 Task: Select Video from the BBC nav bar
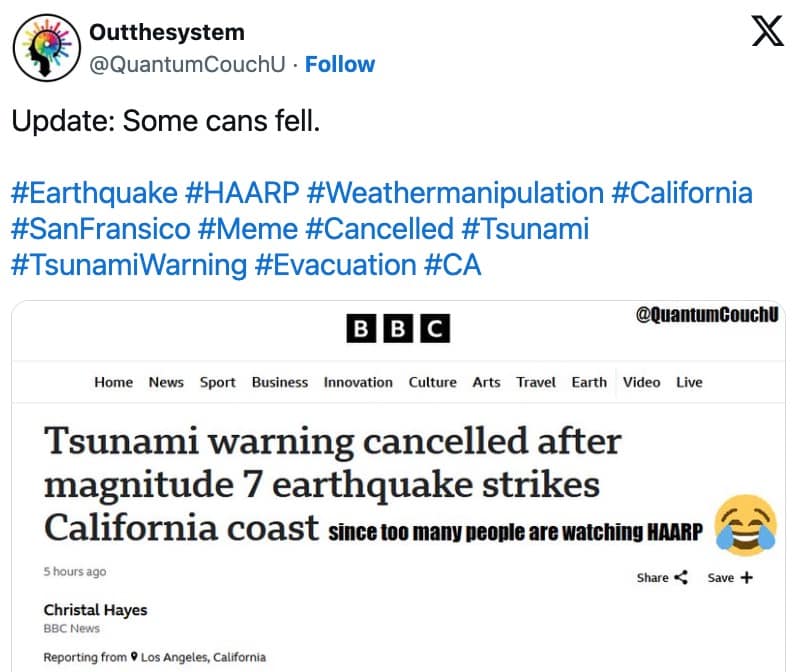click(641, 382)
